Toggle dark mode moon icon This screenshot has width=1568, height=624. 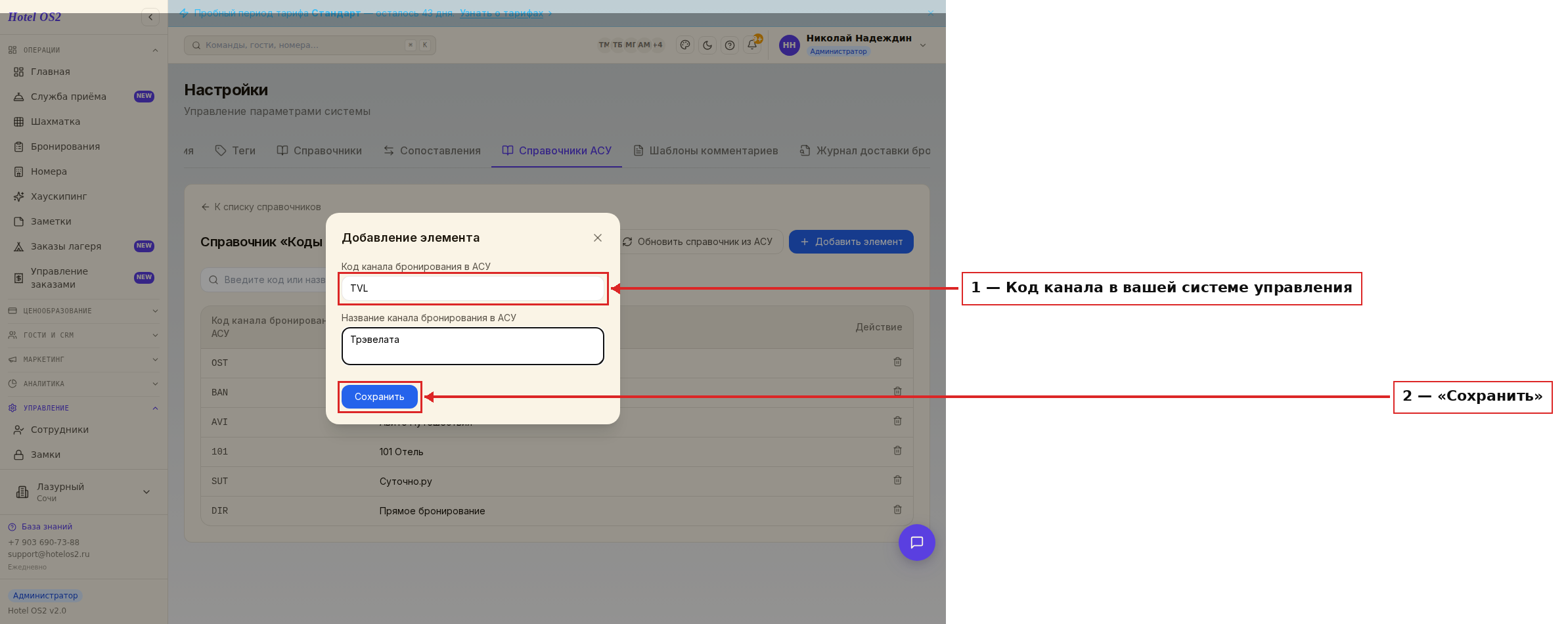click(707, 45)
